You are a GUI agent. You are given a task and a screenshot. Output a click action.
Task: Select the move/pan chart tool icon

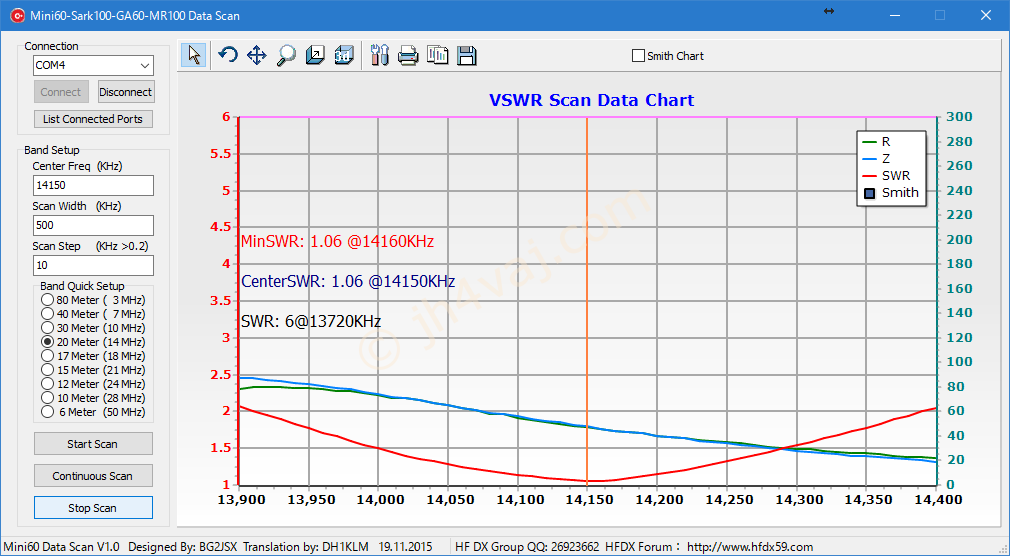[x=257, y=55]
